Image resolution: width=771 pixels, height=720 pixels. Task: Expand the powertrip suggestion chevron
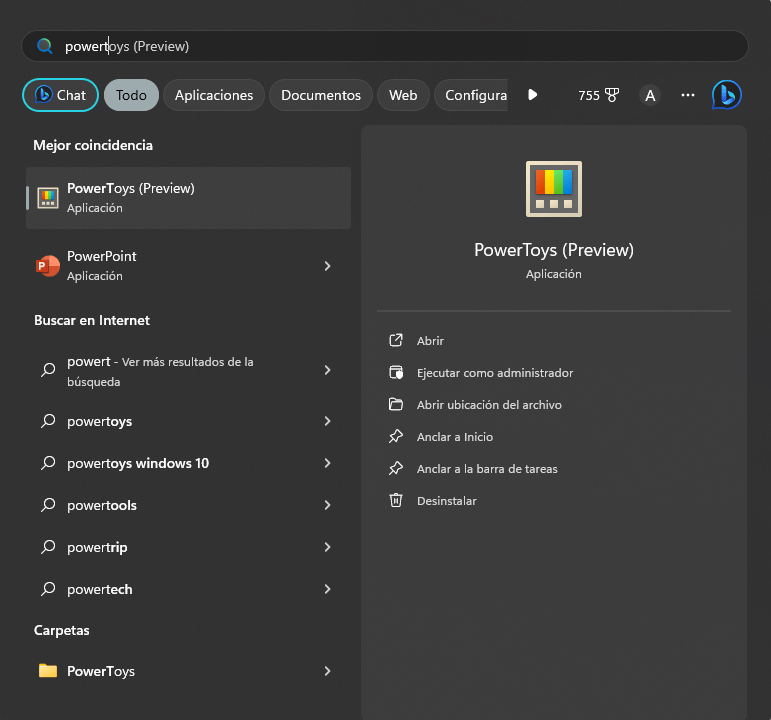(x=327, y=547)
